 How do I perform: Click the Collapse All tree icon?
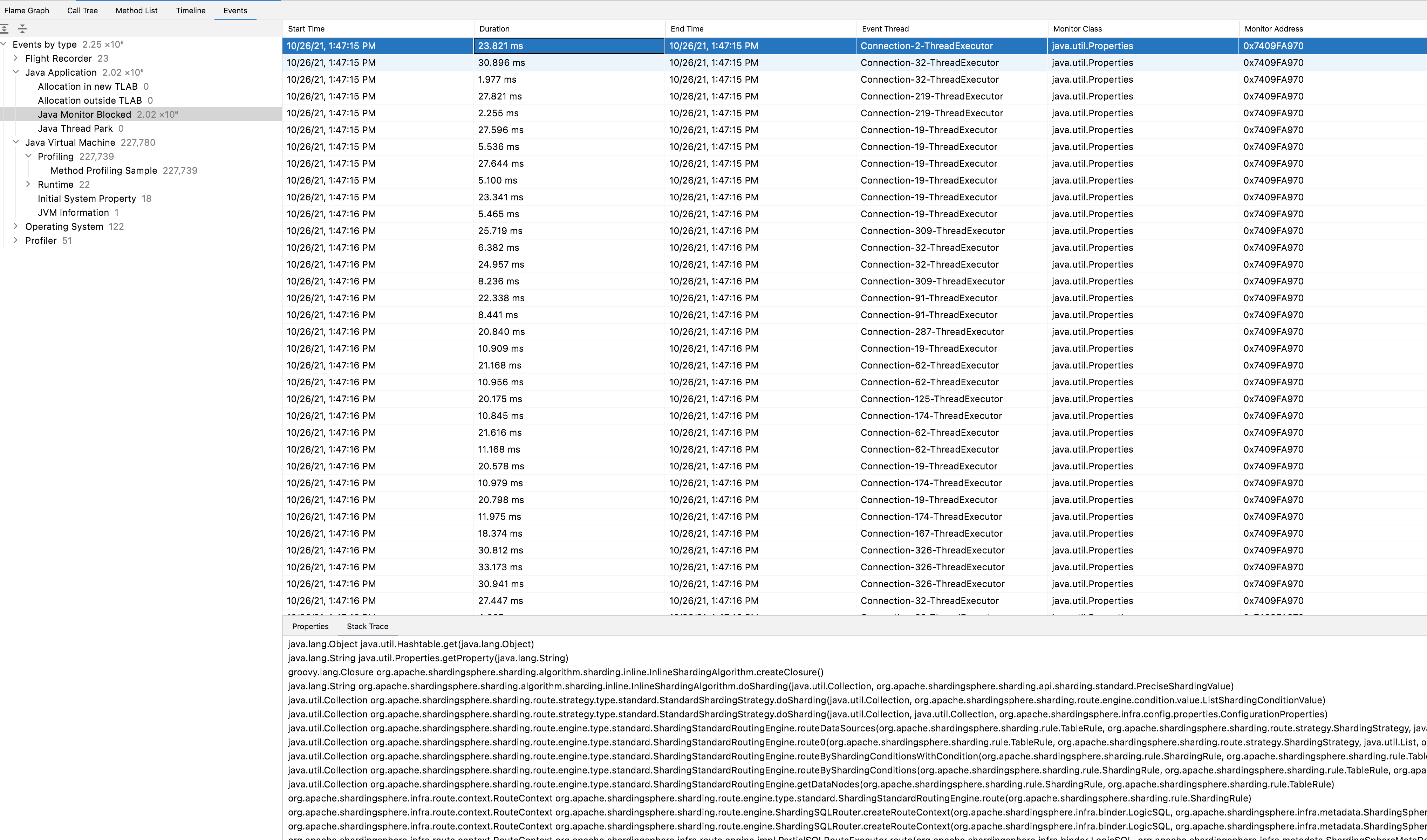click(x=22, y=28)
